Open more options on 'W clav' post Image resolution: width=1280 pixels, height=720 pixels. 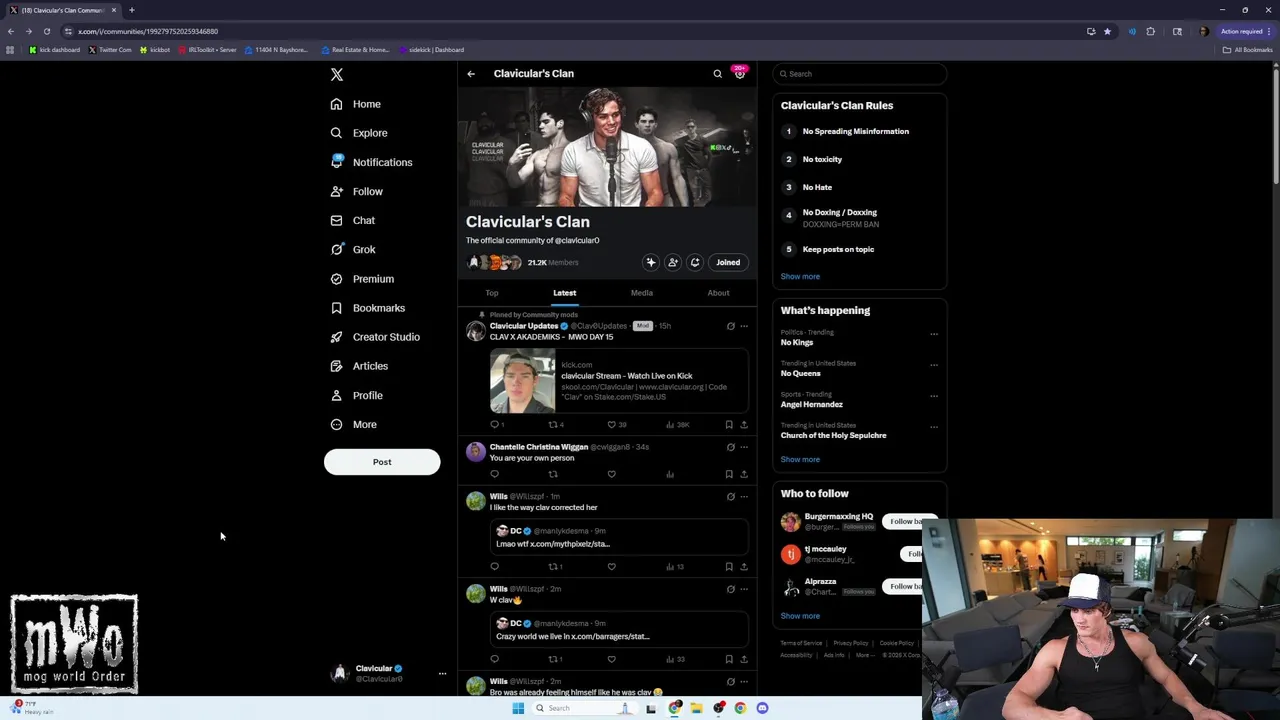744,589
